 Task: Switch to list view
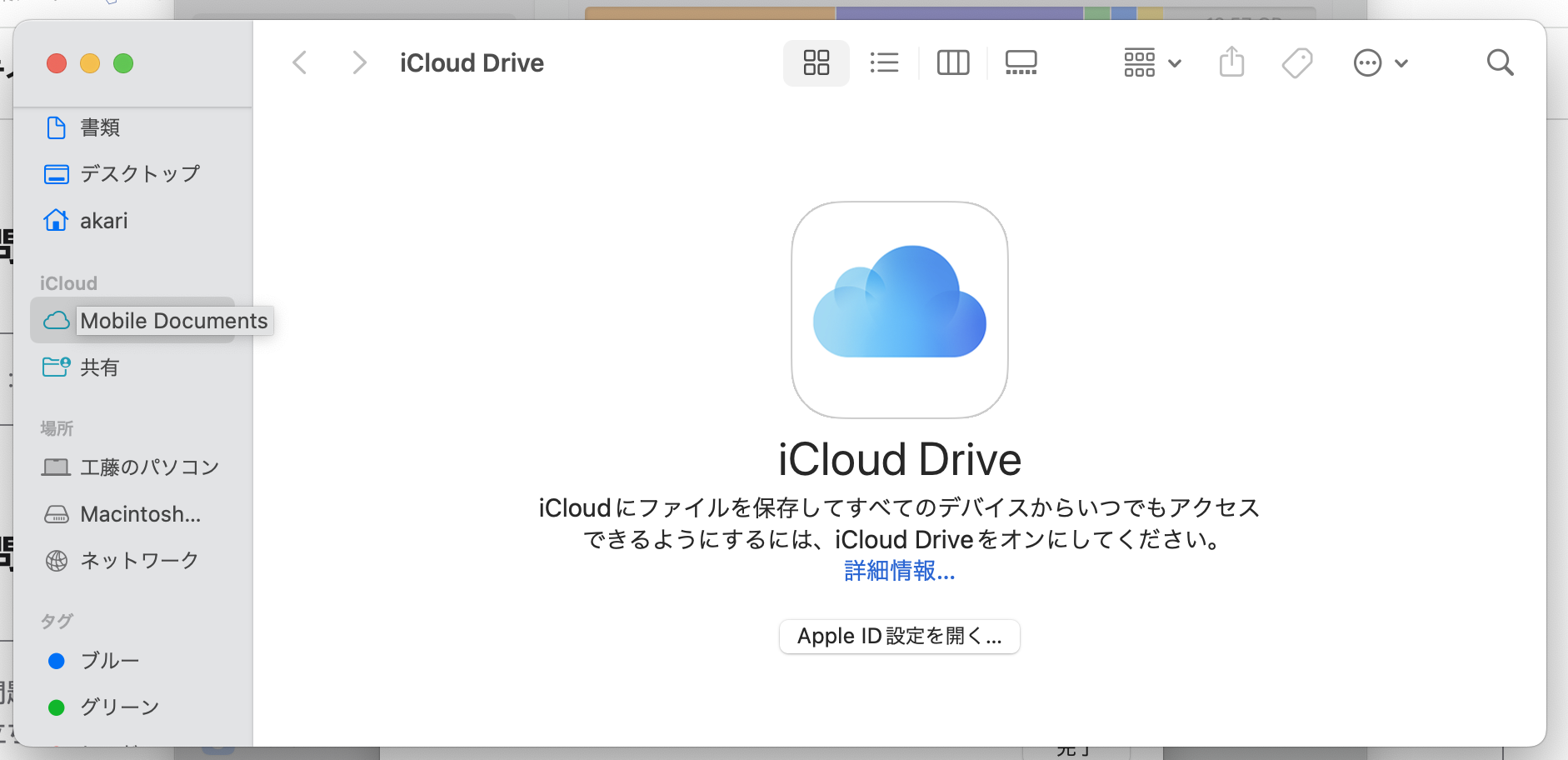point(884,62)
